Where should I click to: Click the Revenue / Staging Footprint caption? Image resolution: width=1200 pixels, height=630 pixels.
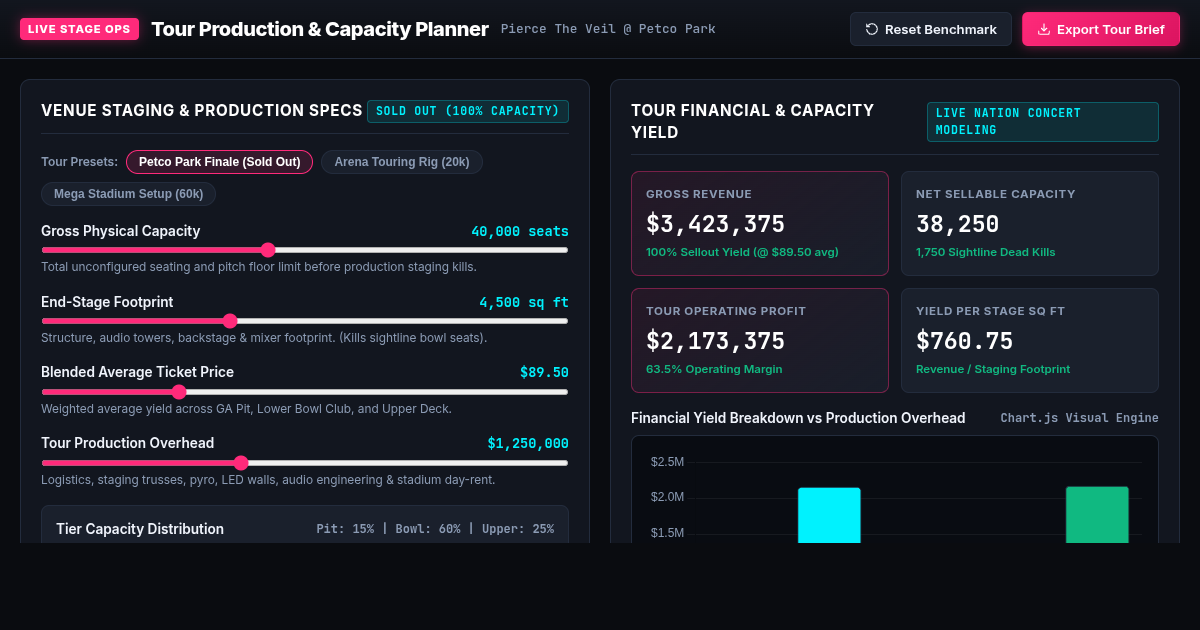(x=993, y=369)
